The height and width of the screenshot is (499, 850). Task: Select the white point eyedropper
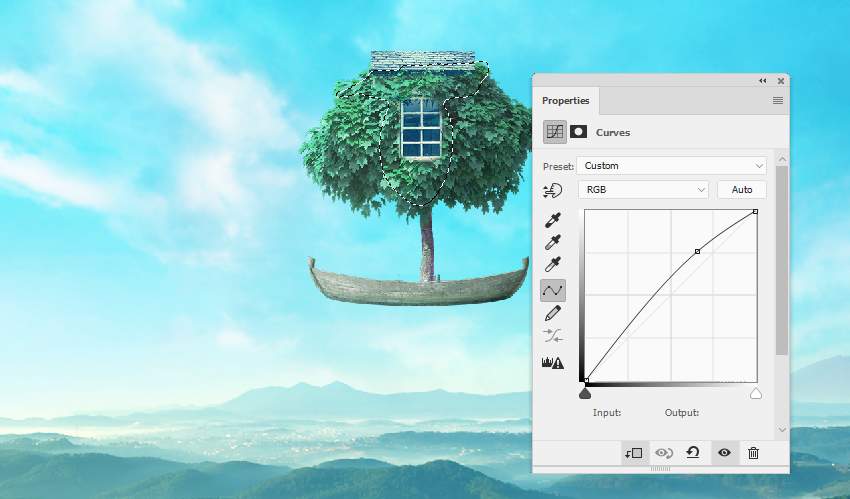click(552, 264)
